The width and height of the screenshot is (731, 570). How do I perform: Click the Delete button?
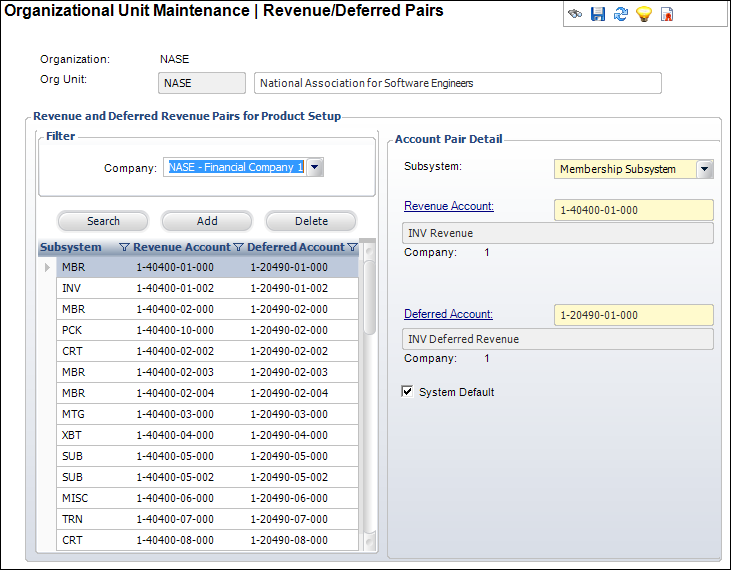pos(311,221)
